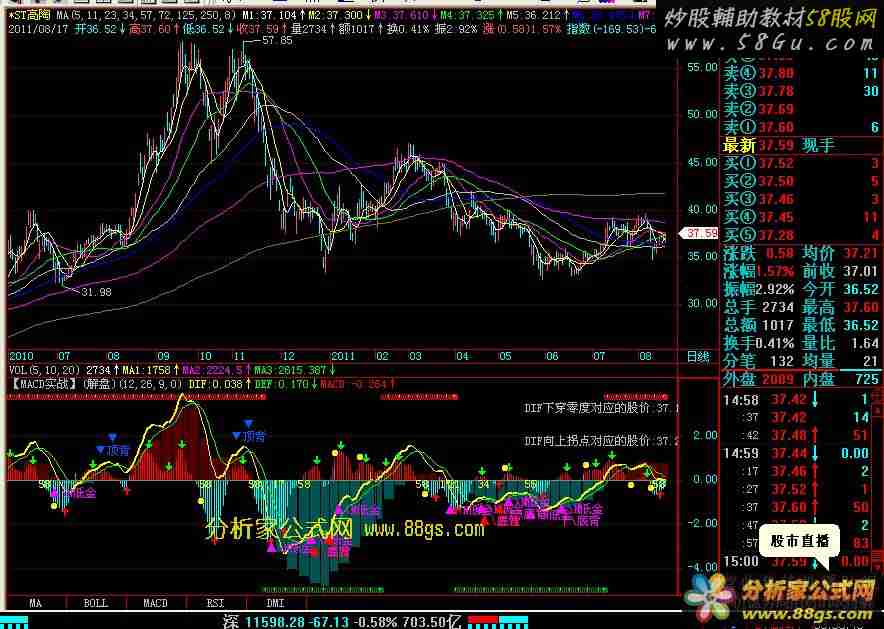The width and height of the screenshot is (884, 629).
Task: Click the 均价 37.21 average price
Action: coord(861,254)
